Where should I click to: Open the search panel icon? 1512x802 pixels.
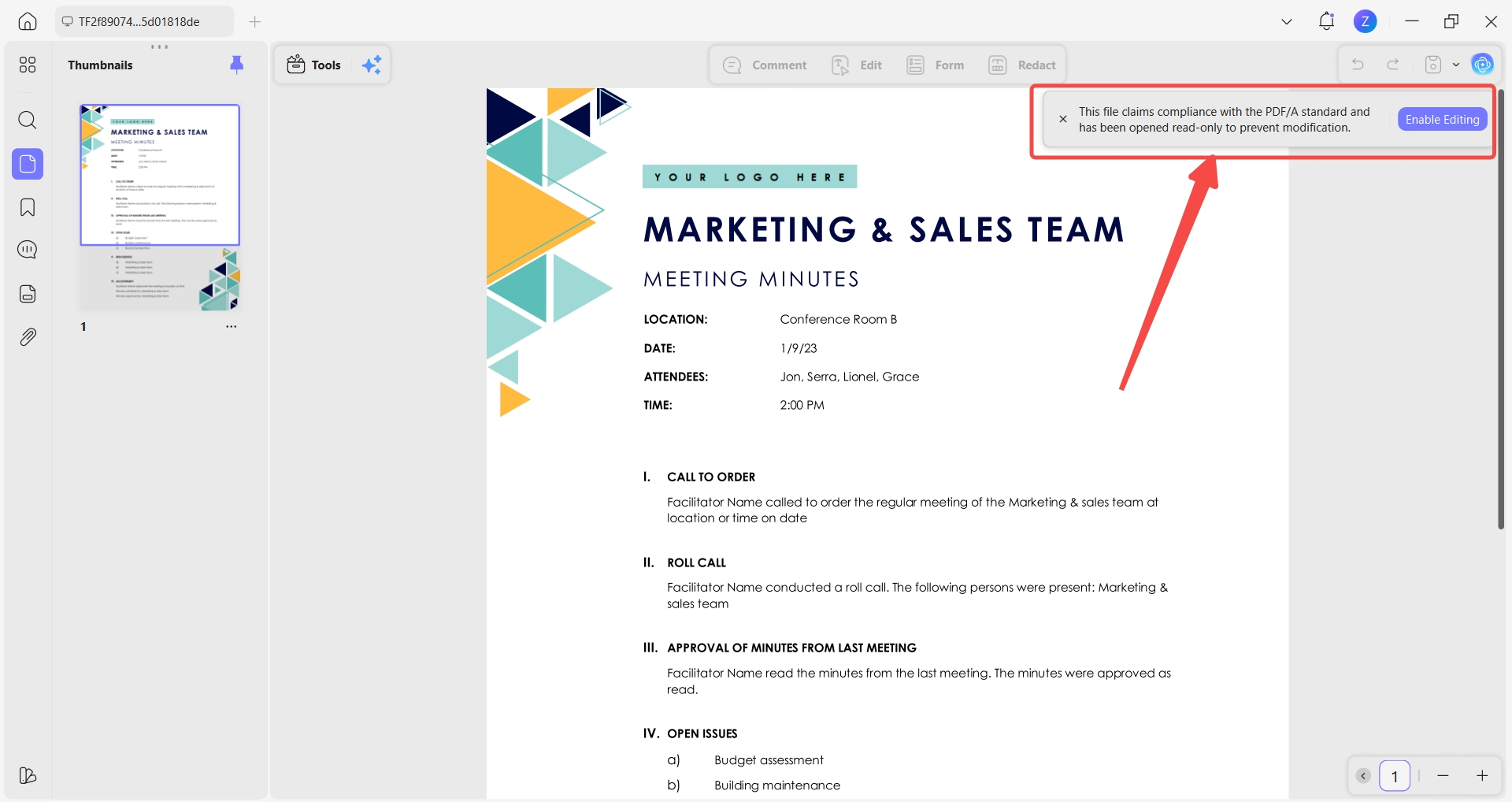pyautogui.click(x=28, y=121)
